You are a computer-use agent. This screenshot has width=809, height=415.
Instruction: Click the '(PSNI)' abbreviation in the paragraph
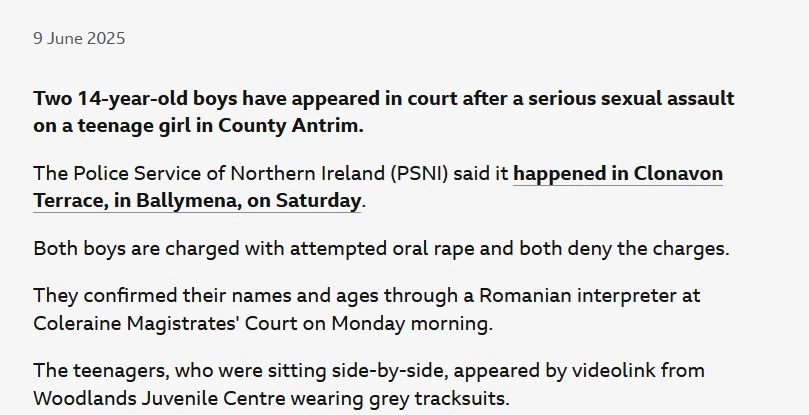419,174
